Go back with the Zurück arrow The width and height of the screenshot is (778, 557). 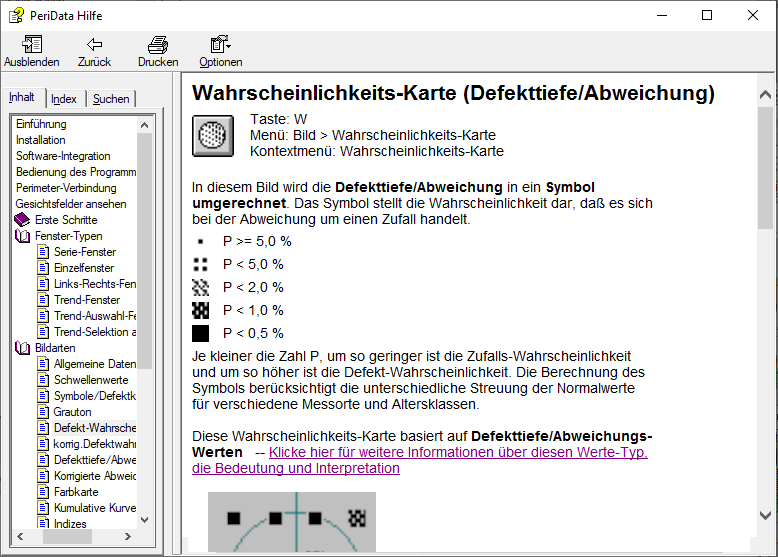94,45
